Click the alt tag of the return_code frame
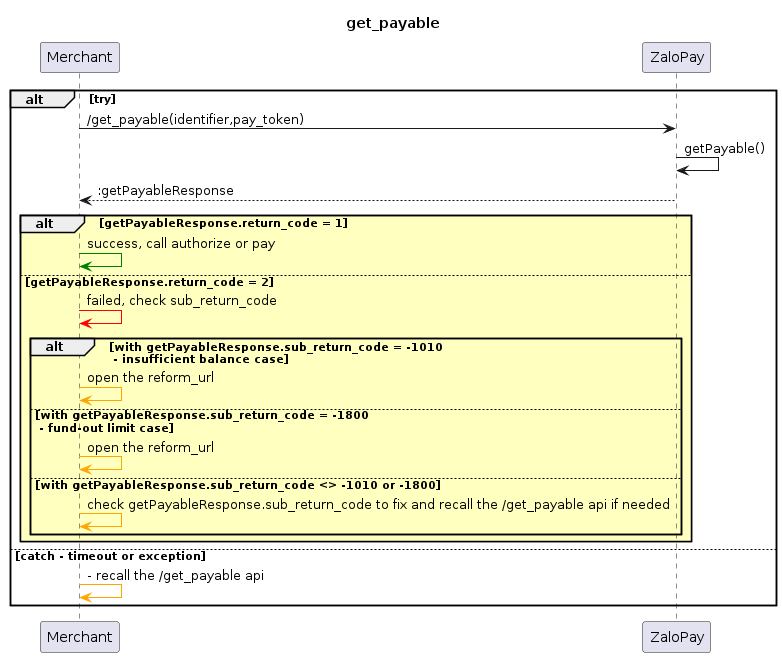This screenshot has width=782, height=657. [52, 223]
